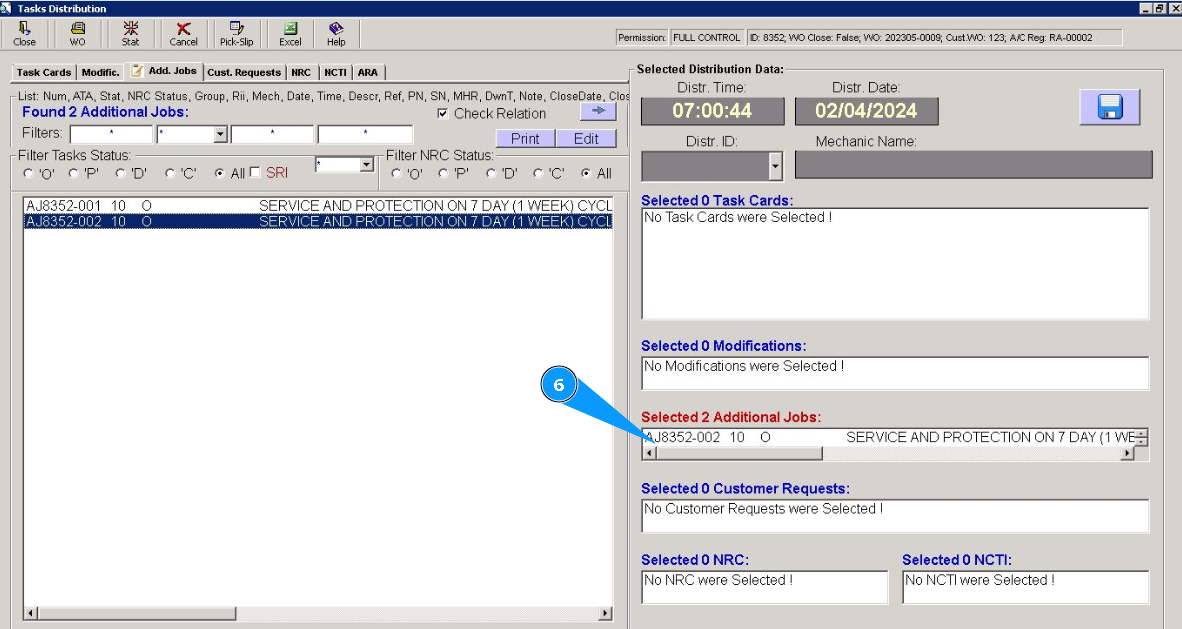Open Help from the toolbar
Screen dimensions: 1182x629
tap(336, 34)
